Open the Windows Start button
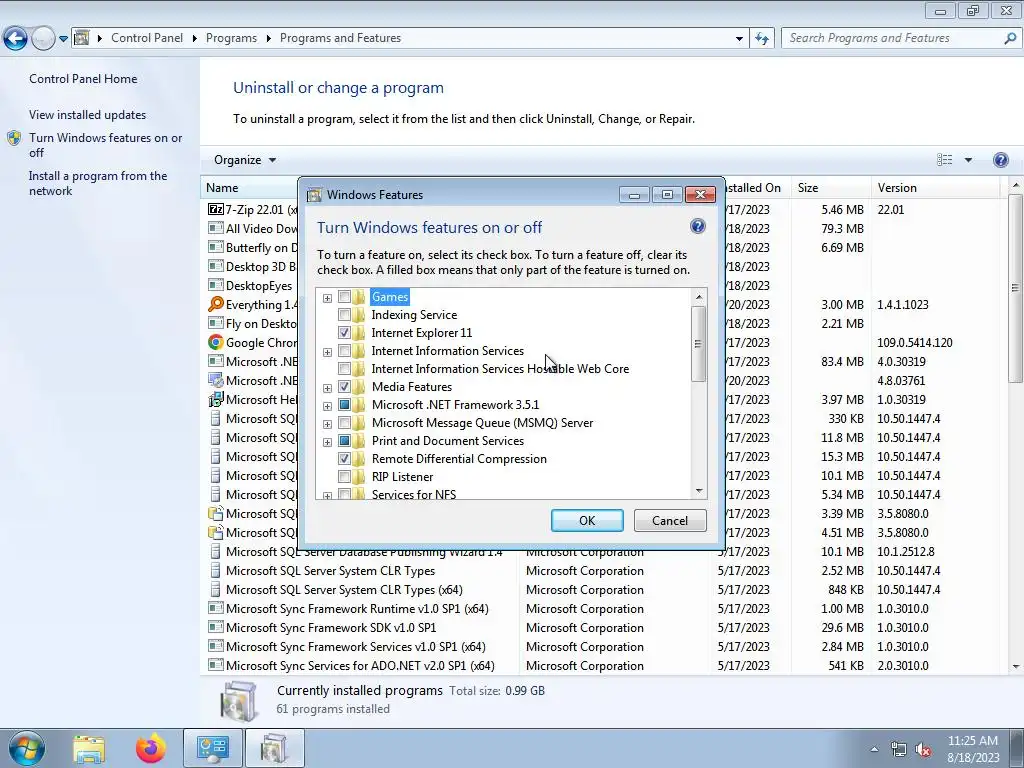 click(x=26, y=748)
